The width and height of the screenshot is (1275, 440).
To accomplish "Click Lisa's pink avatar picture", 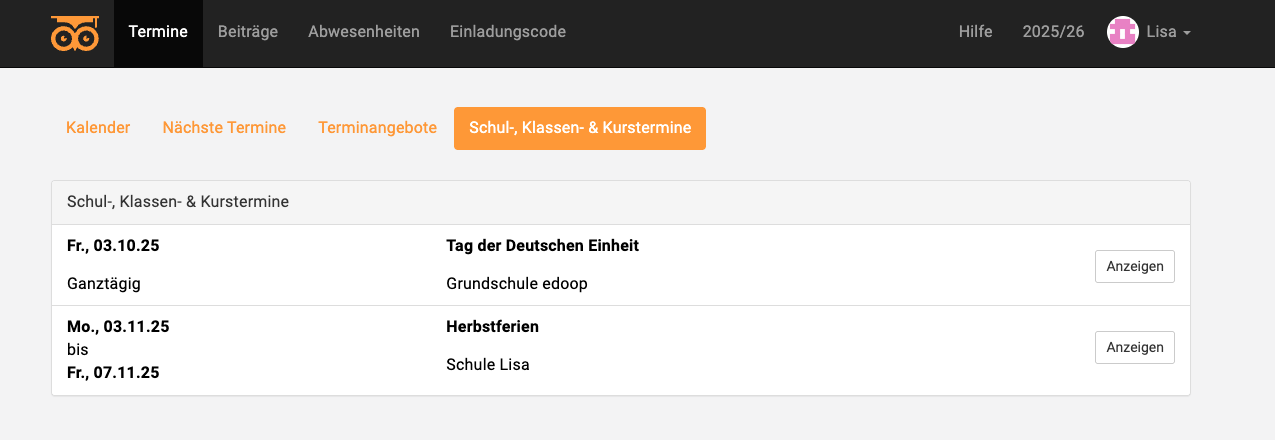I will [x=1123, y=32].
